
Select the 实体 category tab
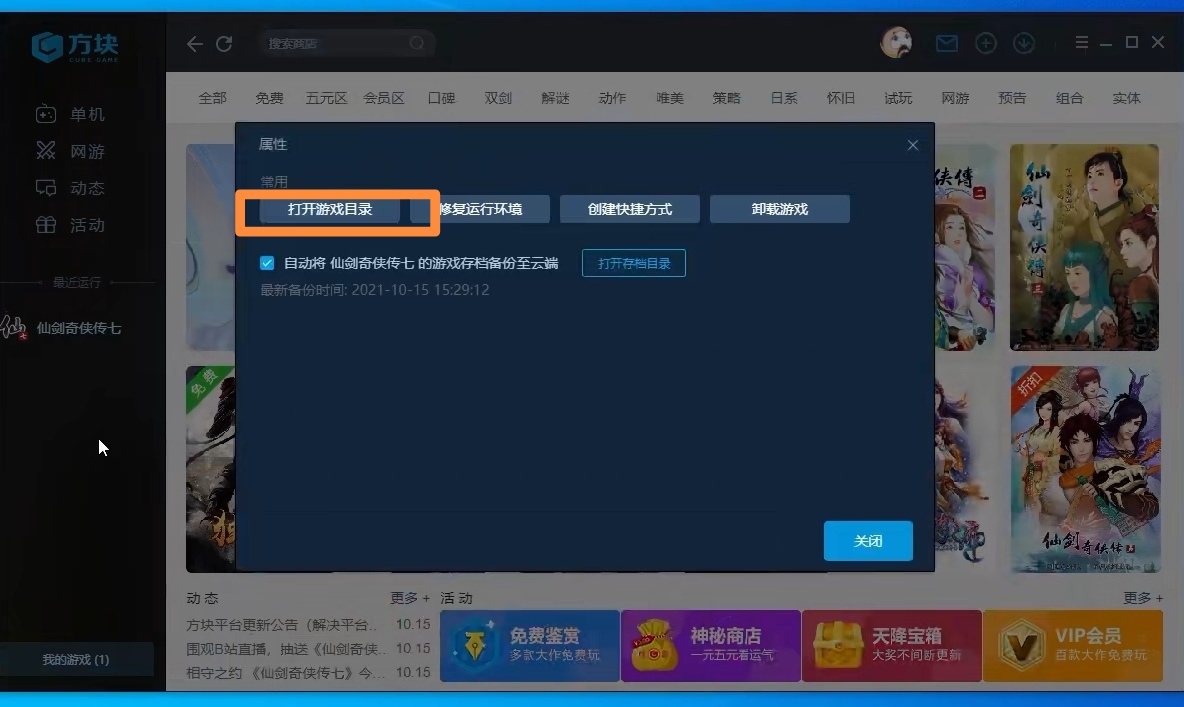[1126, 98]
